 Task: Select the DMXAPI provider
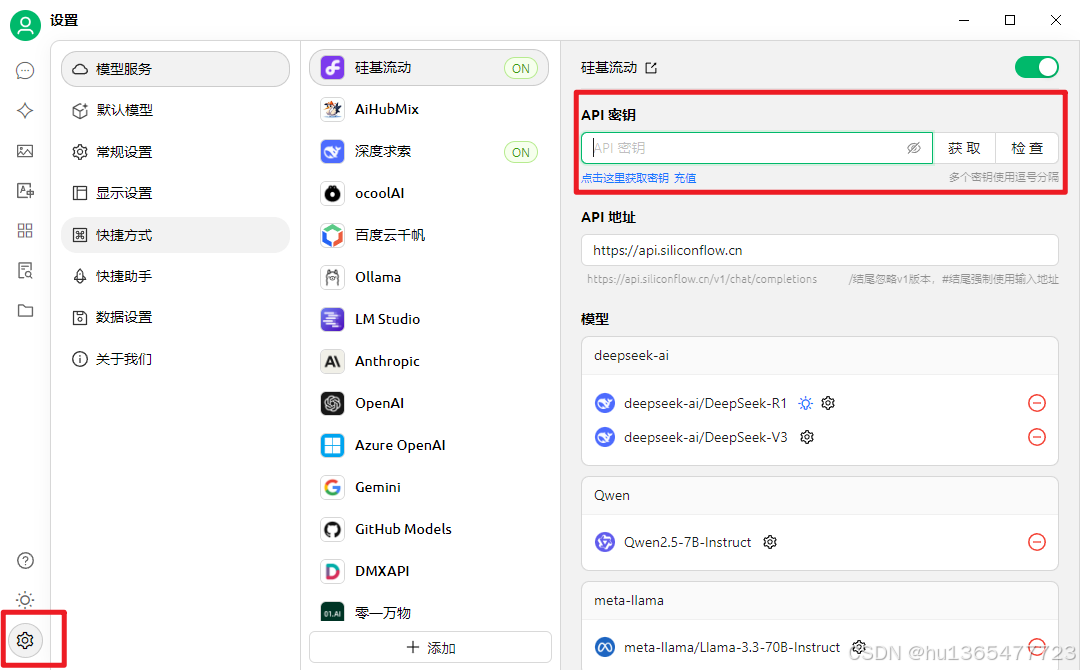(x=429, y=571)
